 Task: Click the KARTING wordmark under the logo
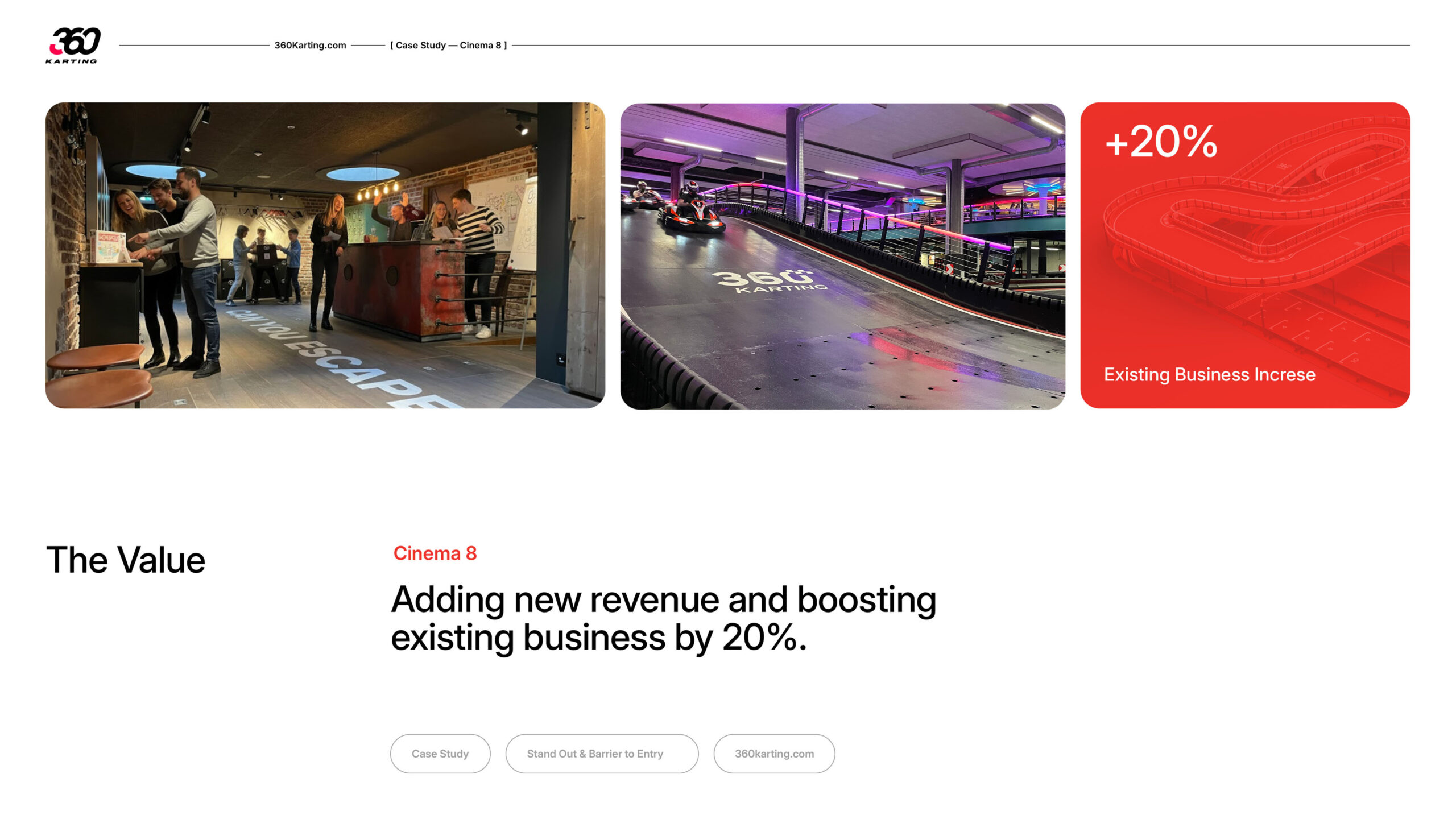click(71, 61)
